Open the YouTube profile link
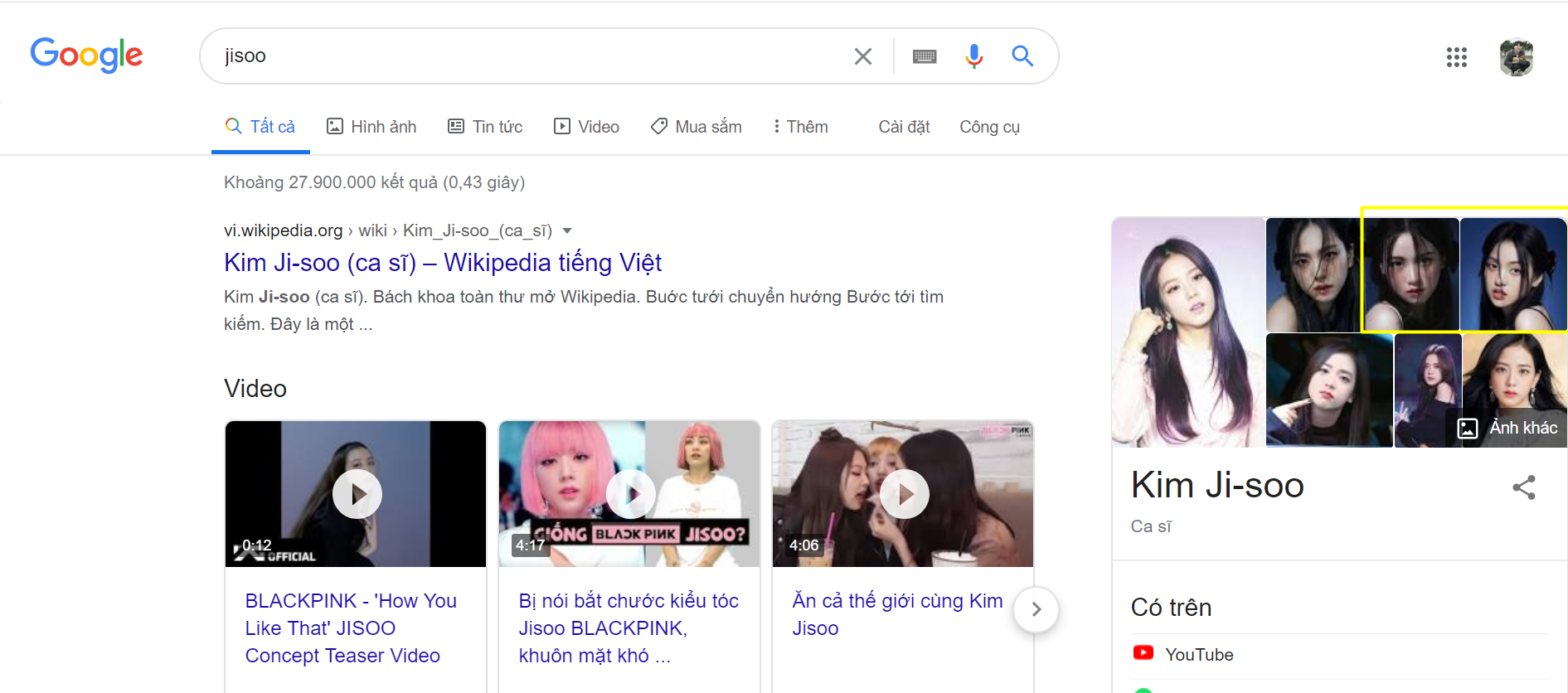 [1199, 655]
